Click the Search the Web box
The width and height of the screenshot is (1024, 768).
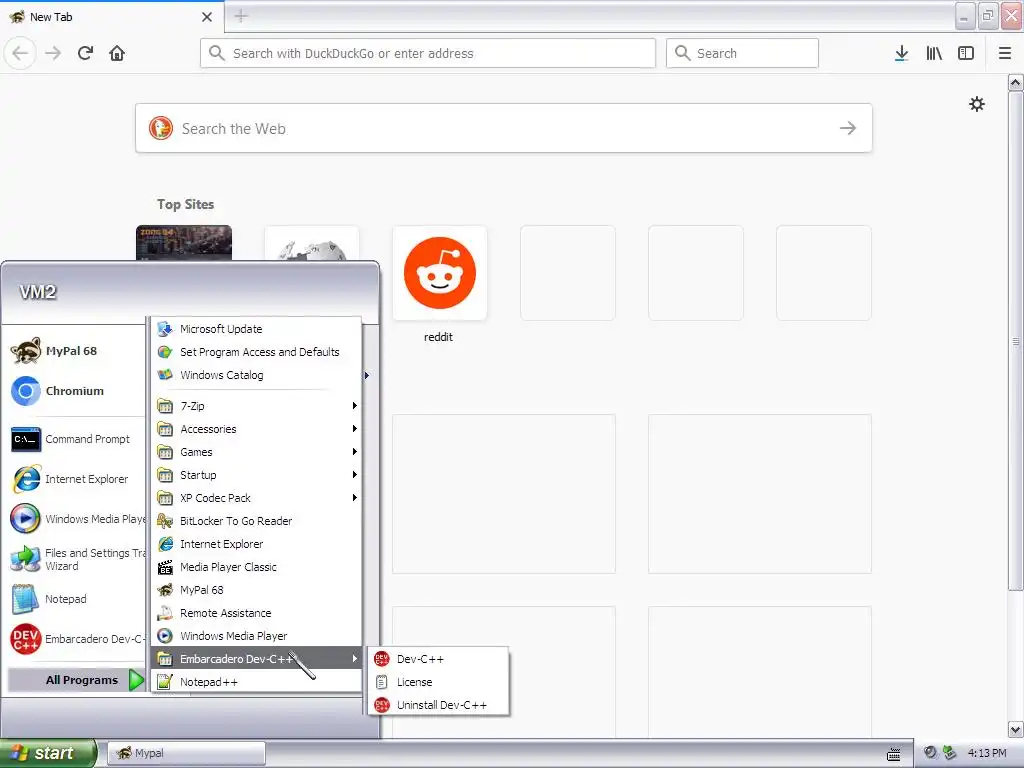pos(504,128)
